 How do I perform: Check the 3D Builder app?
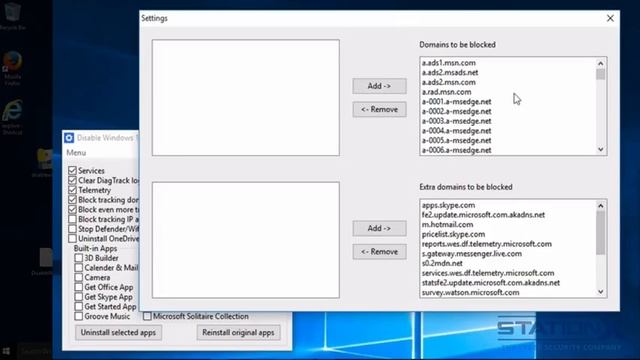(78, 258)
